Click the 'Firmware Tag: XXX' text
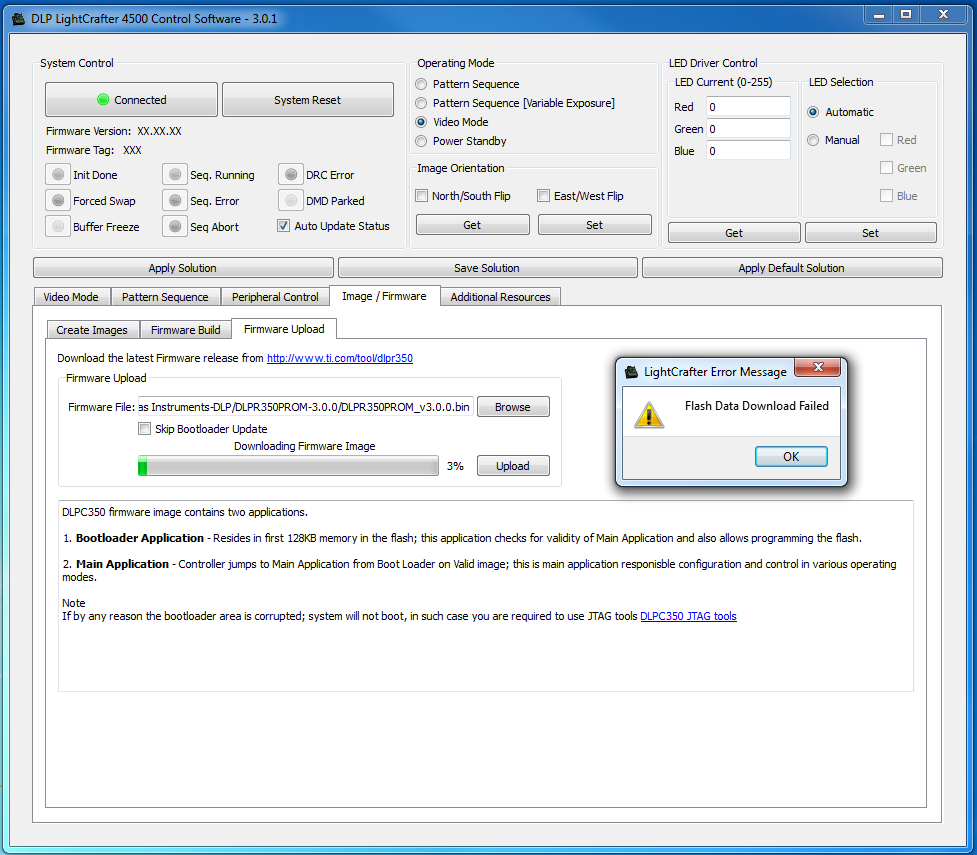 coord(93,150)
